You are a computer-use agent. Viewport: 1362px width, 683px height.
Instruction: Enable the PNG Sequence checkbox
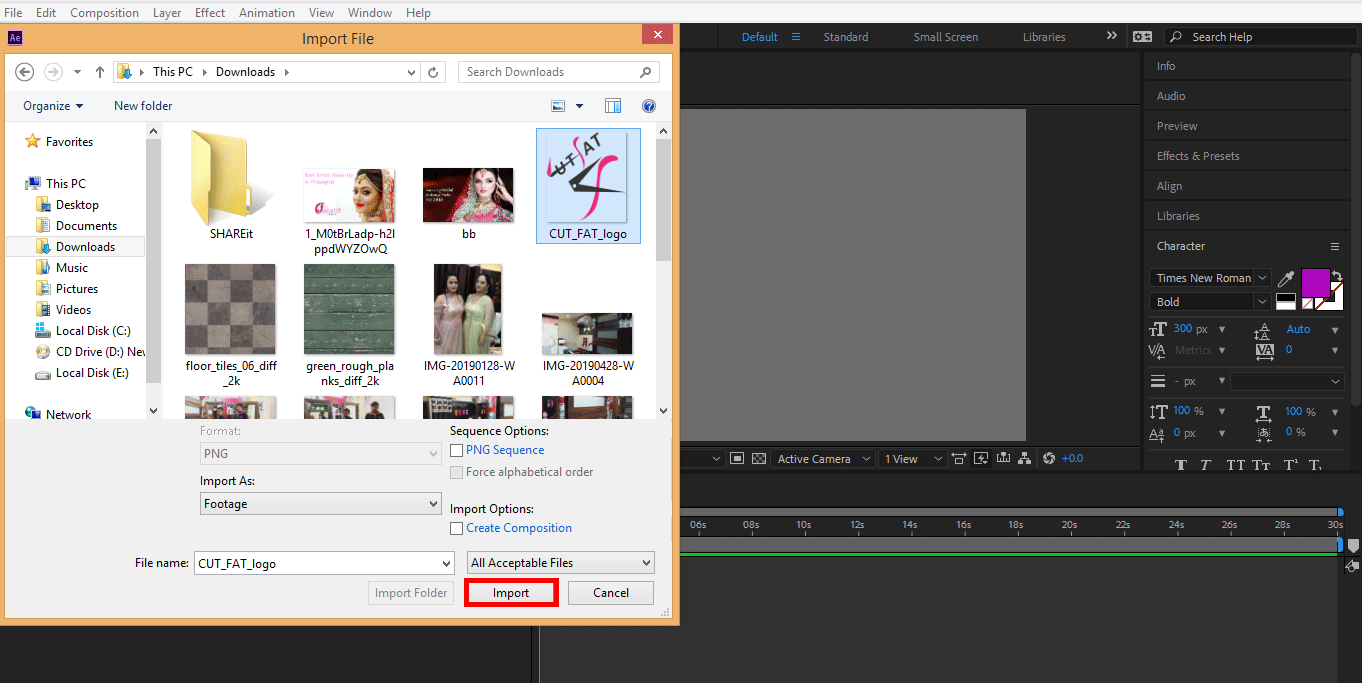[457, 451]
